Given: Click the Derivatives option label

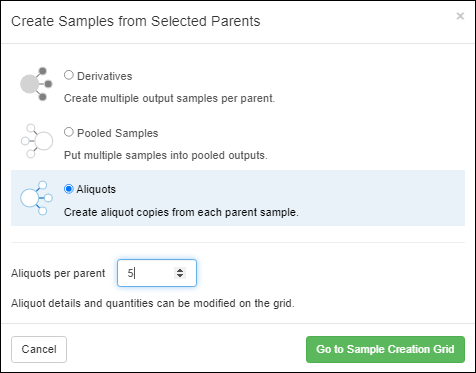Looking at the screenshot, I should (x=105, y=76).
